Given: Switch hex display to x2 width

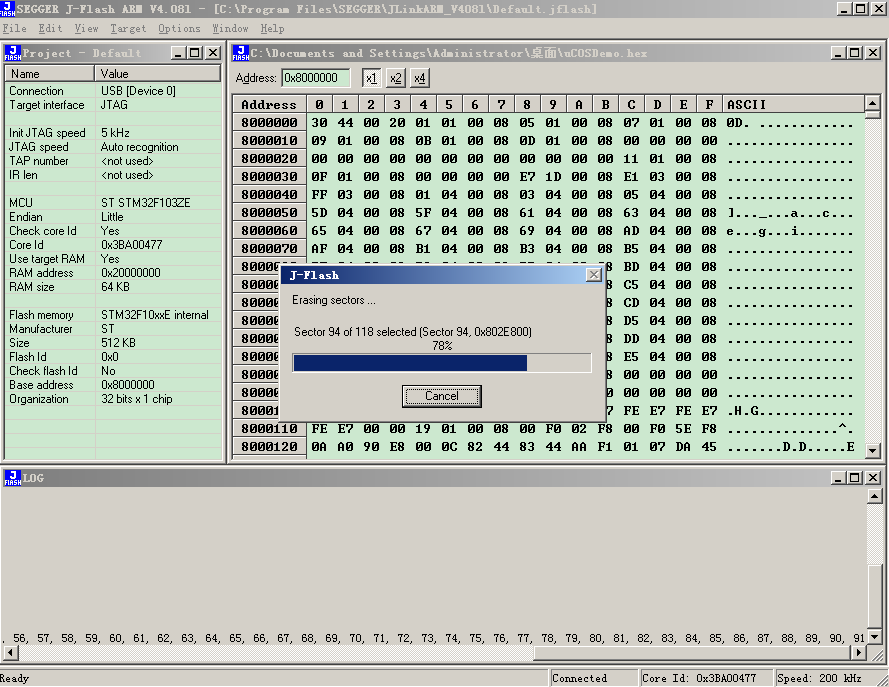Looking at the screenshot, I should click(x=396, y=78).
